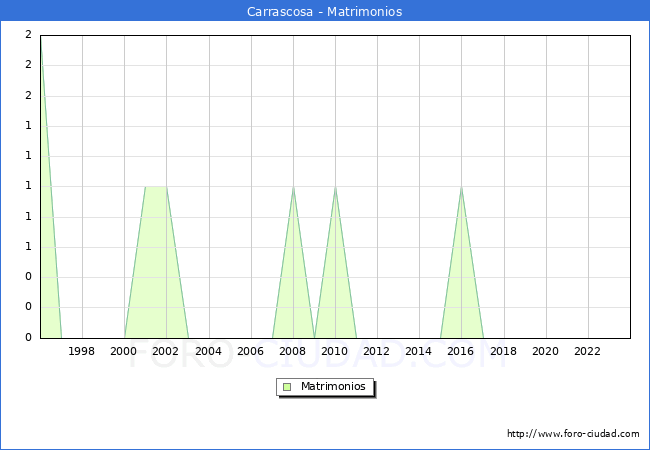Click the 2010 data peak
This screenshot has height=450, width=650.
click(335, 188)
